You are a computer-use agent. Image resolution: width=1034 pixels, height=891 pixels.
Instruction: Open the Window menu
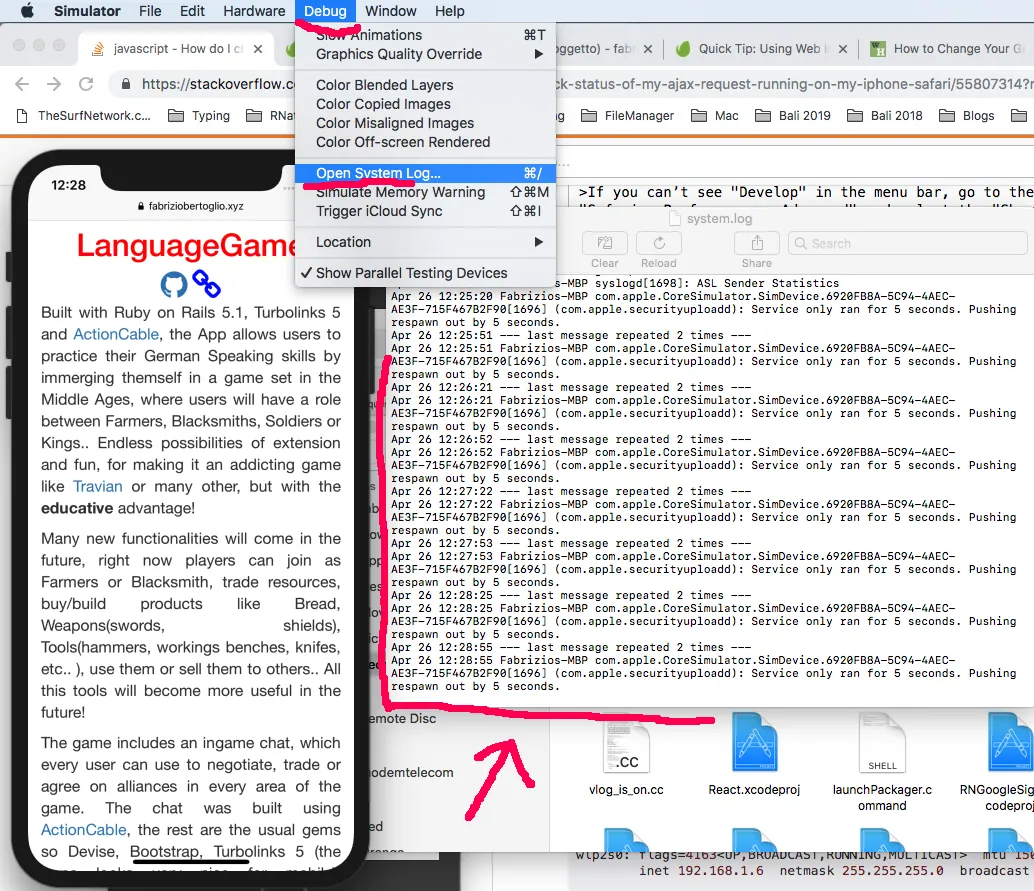pos(390,11)
